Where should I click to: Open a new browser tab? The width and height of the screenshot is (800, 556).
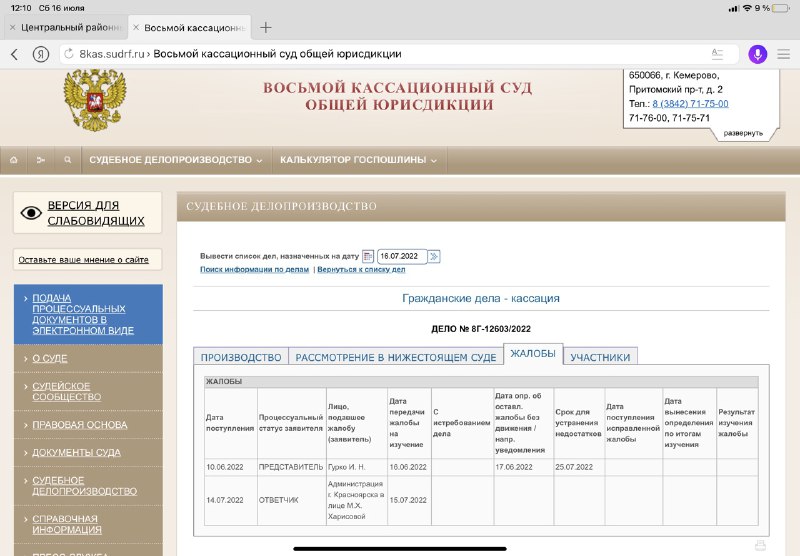(266, 28)
